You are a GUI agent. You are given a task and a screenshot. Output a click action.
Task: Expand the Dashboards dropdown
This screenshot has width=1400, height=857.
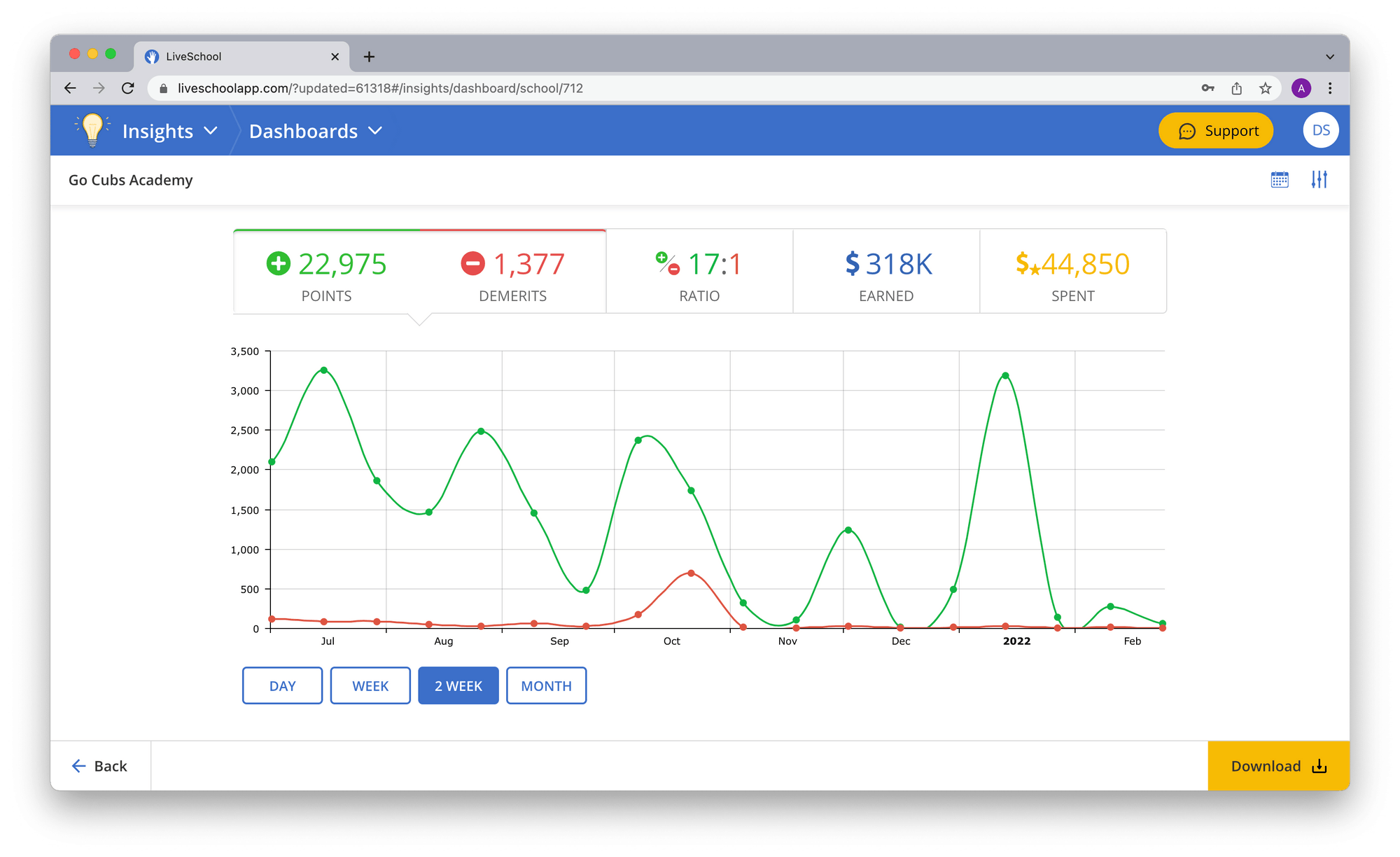(x=315, y=130)
